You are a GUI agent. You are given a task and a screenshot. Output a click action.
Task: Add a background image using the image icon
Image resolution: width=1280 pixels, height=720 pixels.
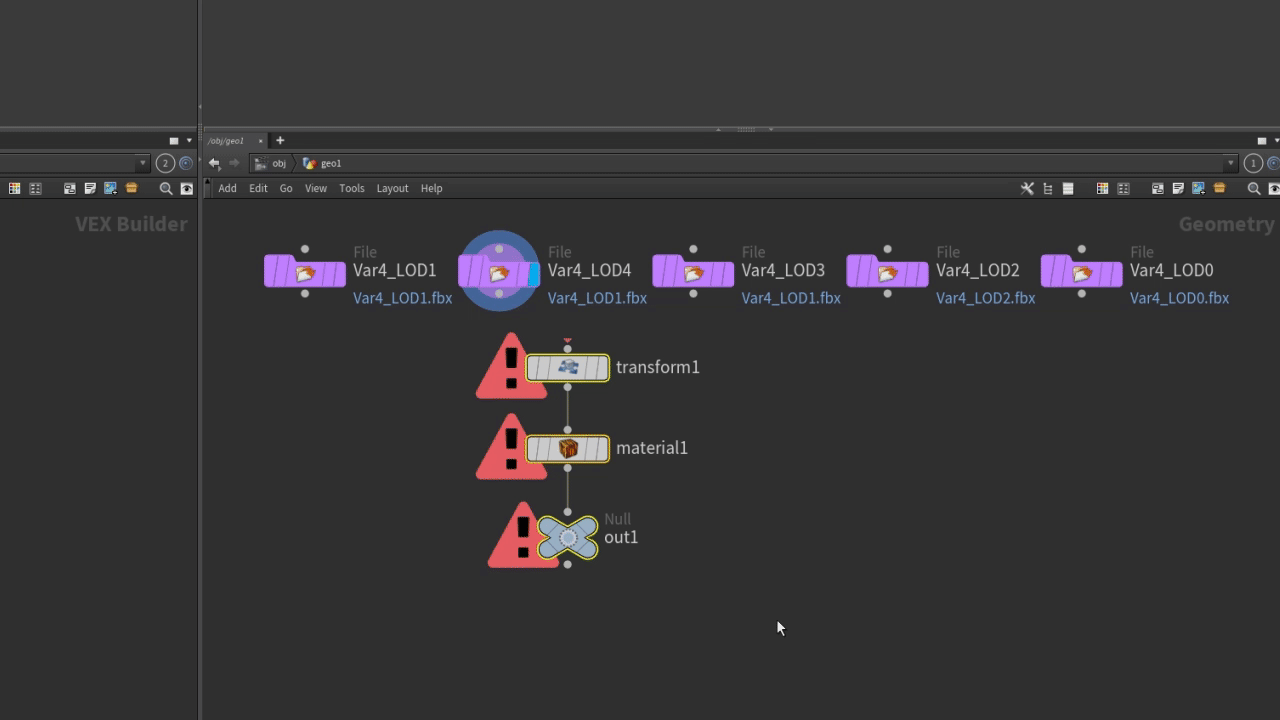(1197, 188)
